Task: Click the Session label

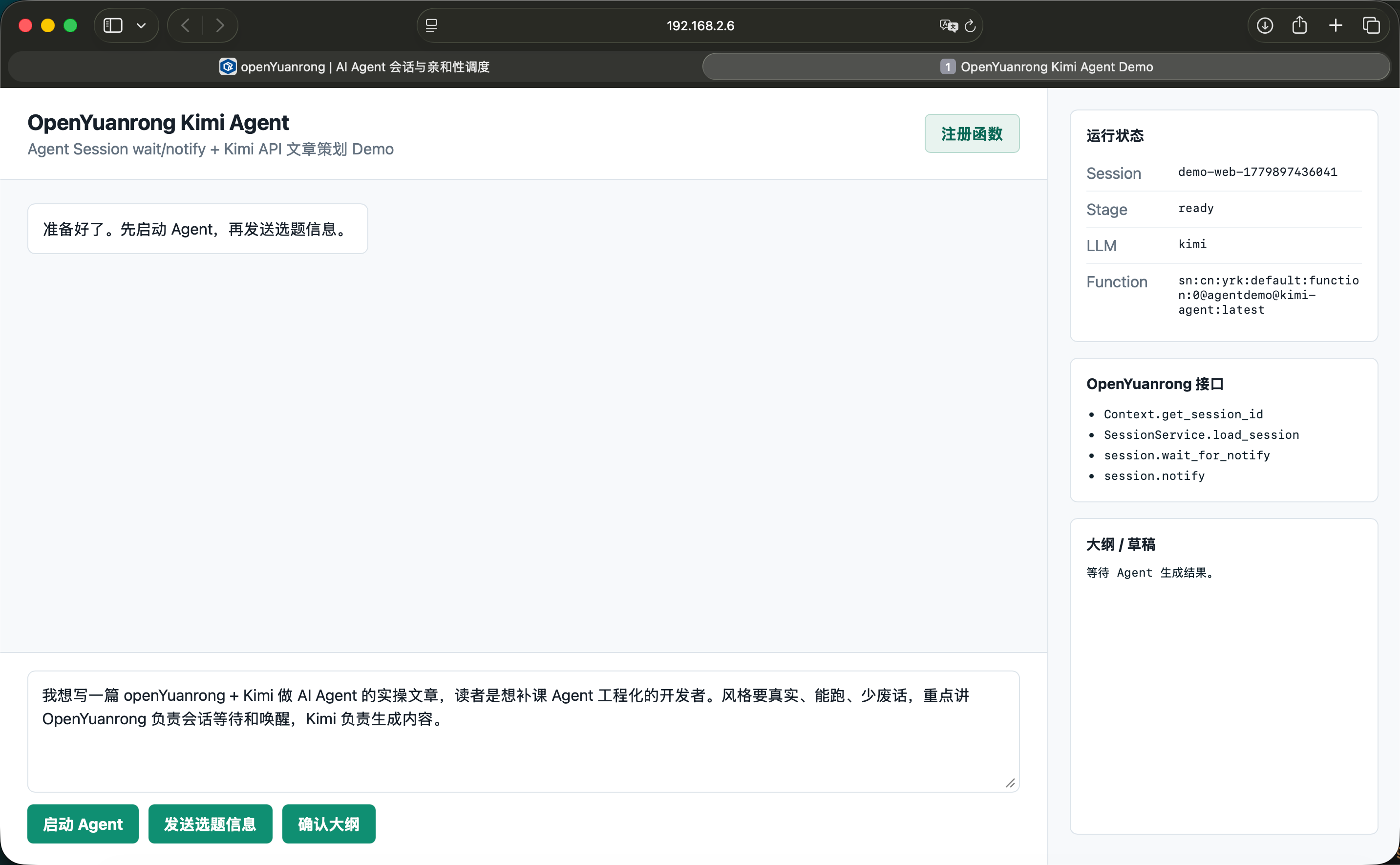Action: pos(1114,173)
